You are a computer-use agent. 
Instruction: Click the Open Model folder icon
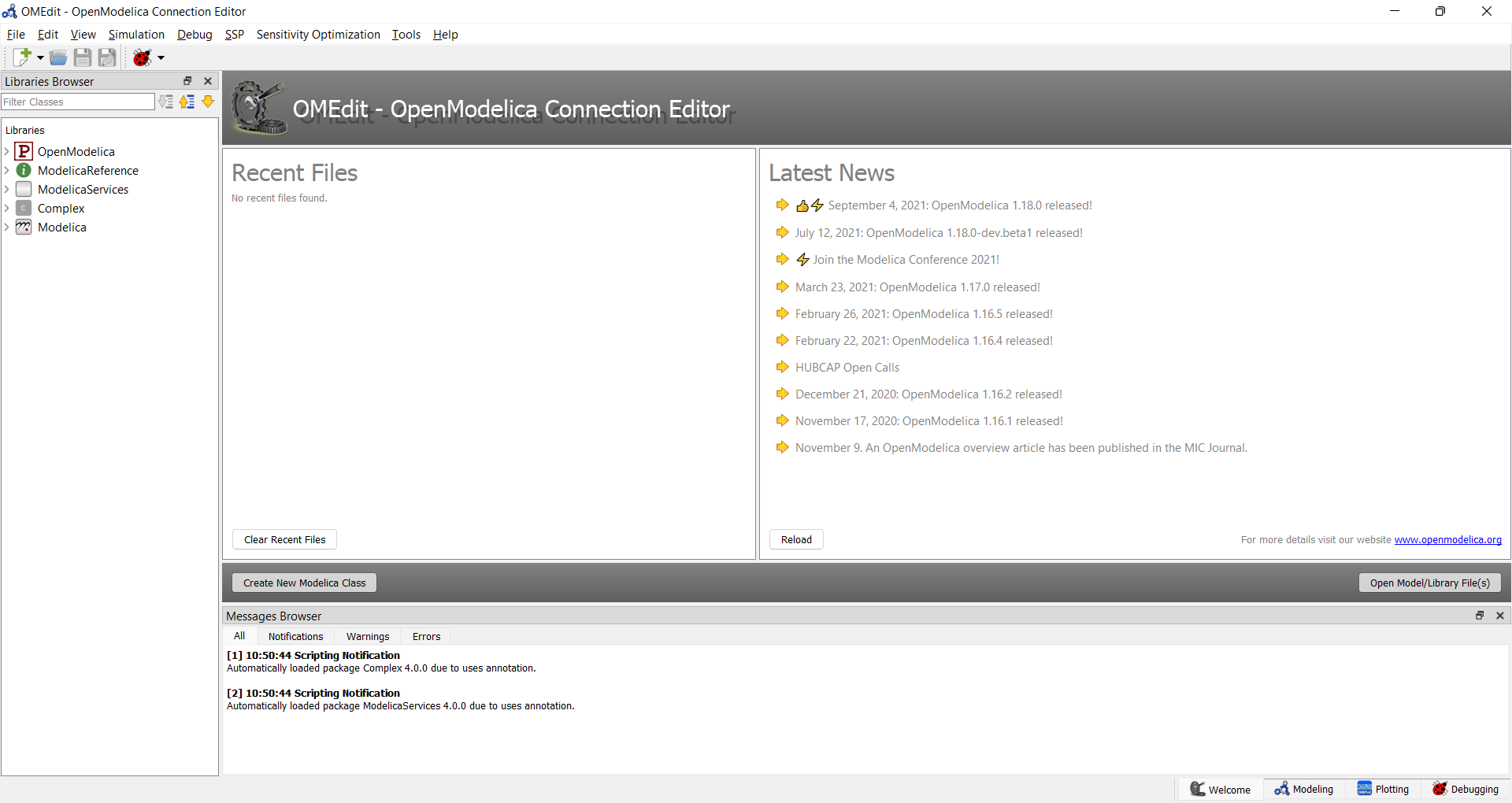click(x=57, y=57)
